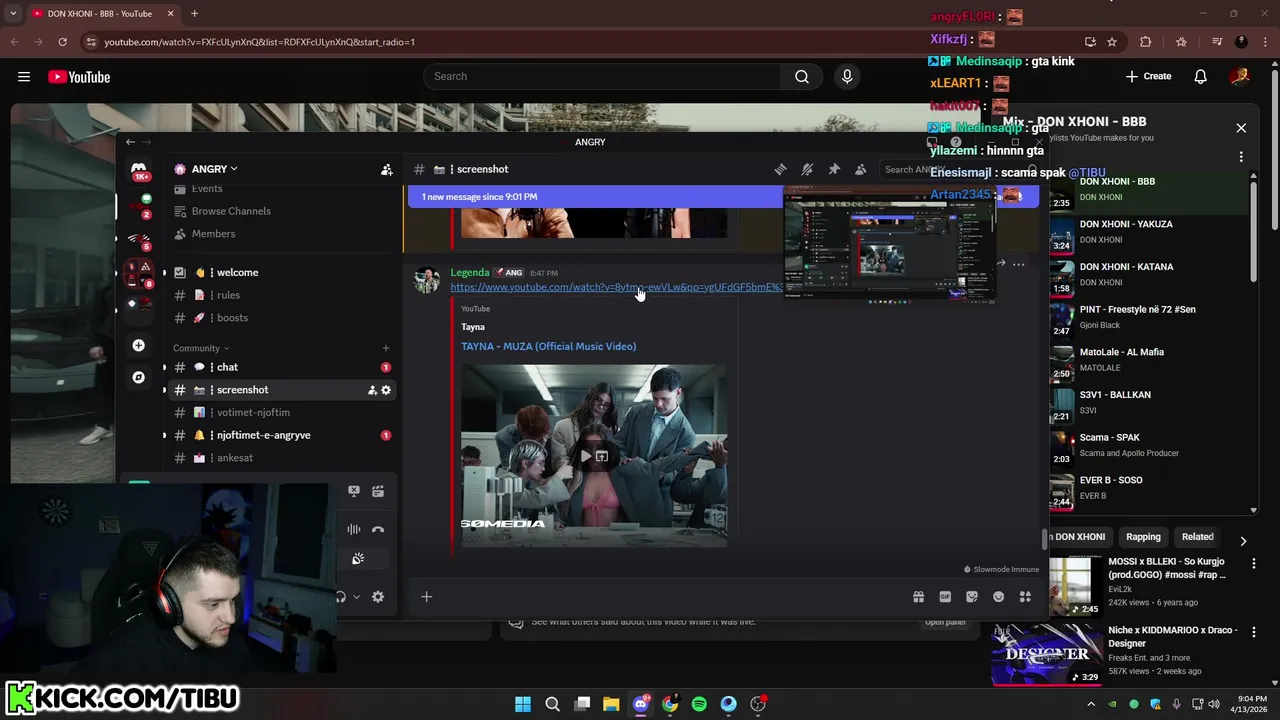
Task: Open the Members list entry
Action: click(x=213, y=234)
